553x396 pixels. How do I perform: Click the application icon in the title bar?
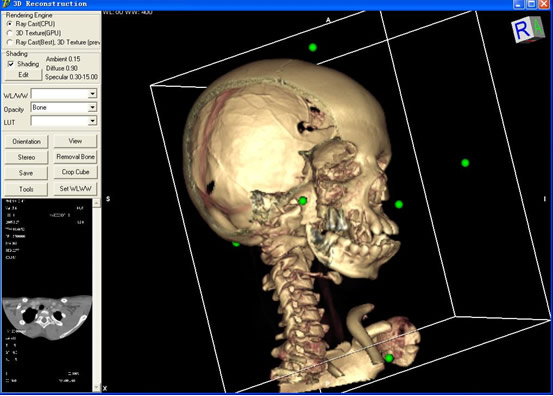point(6,4)
